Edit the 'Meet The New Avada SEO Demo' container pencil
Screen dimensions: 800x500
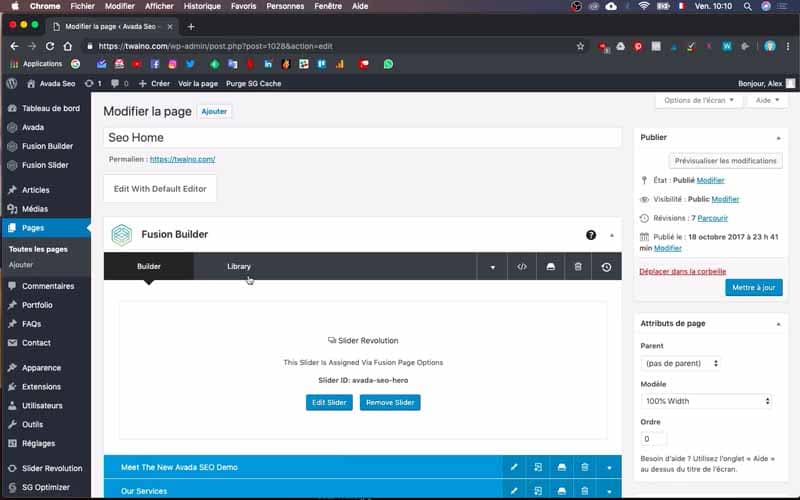tap(514, 467)
